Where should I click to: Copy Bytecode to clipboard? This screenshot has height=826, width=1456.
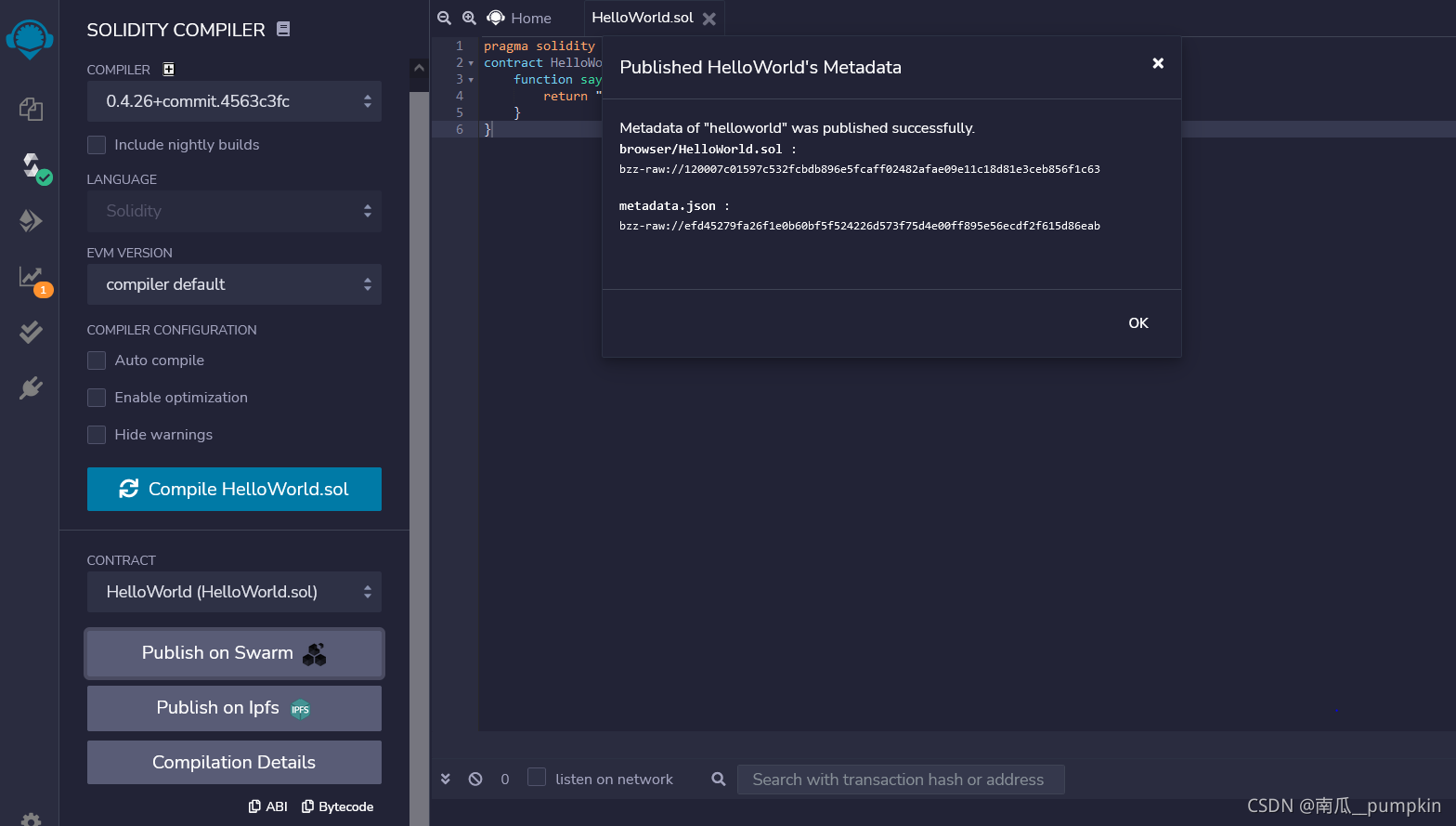click(x=338, y=806)
